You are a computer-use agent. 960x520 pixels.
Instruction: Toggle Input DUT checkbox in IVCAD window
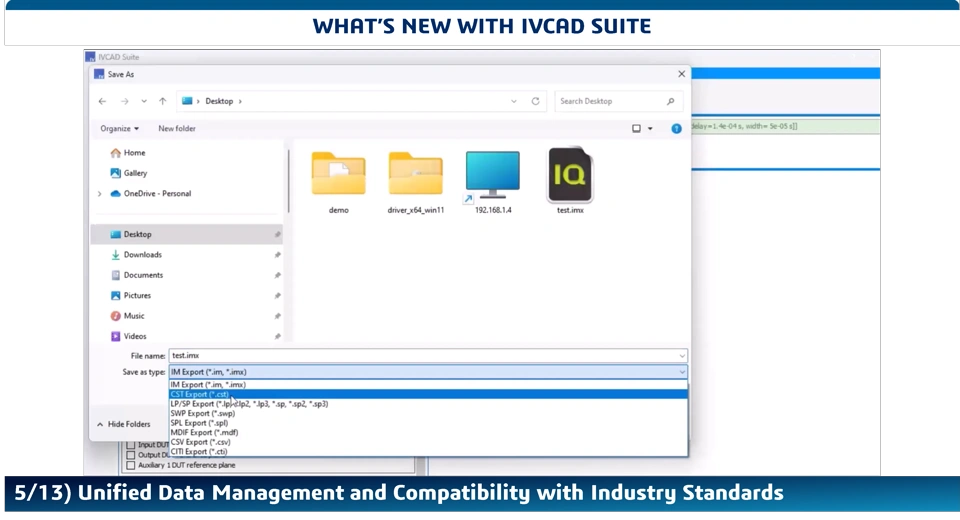pos(130,445)
